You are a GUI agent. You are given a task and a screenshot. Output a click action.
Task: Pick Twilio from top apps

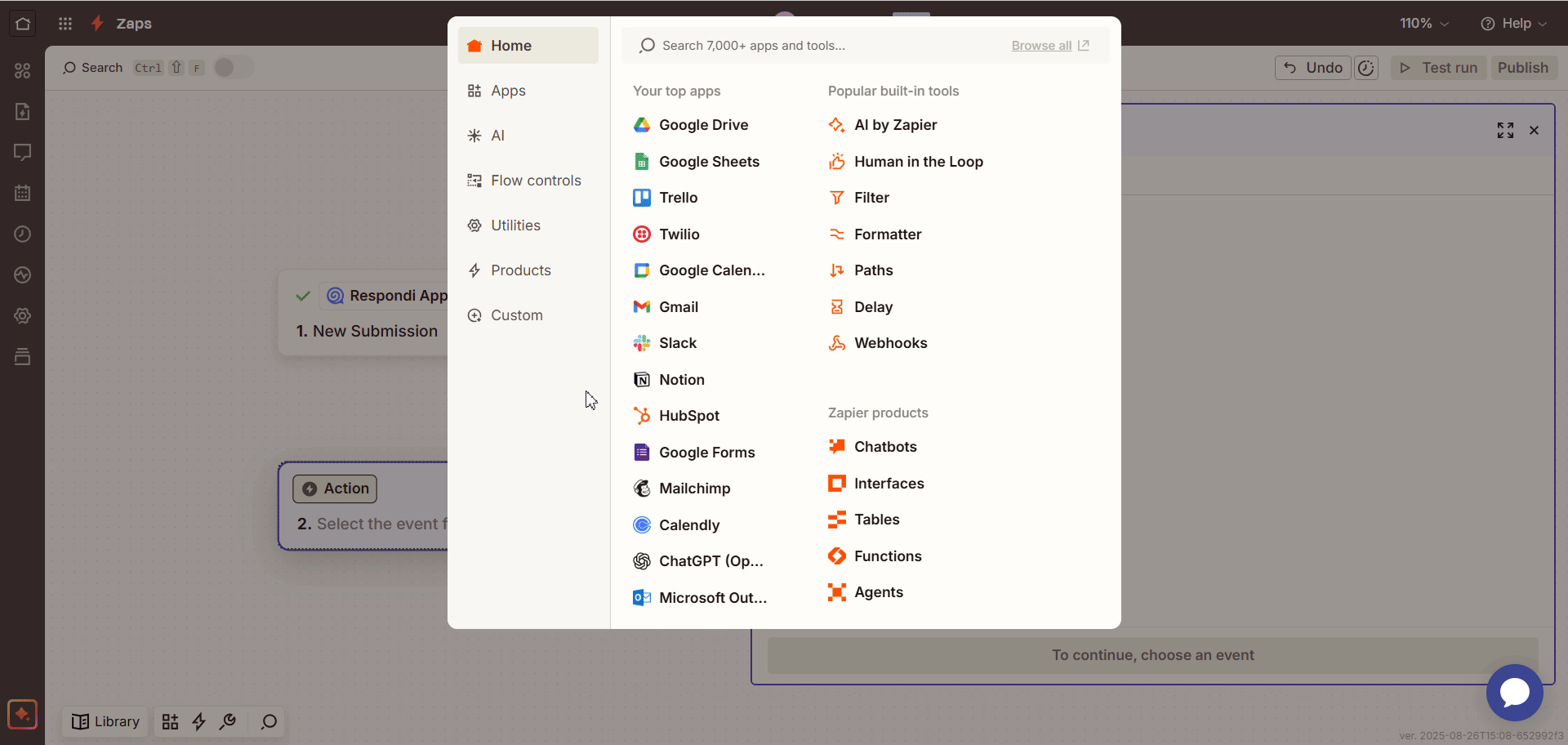pyautogui.click(x=666, y=234)
